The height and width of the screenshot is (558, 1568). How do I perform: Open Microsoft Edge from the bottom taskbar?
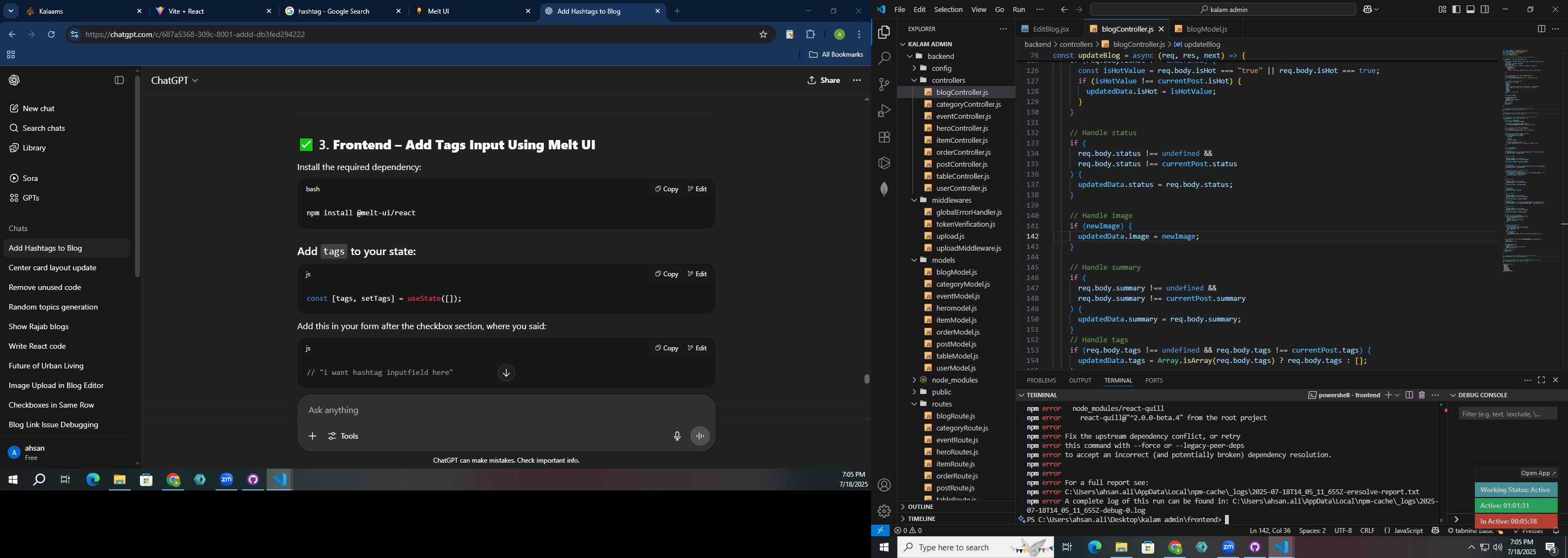pos(1094,547)
